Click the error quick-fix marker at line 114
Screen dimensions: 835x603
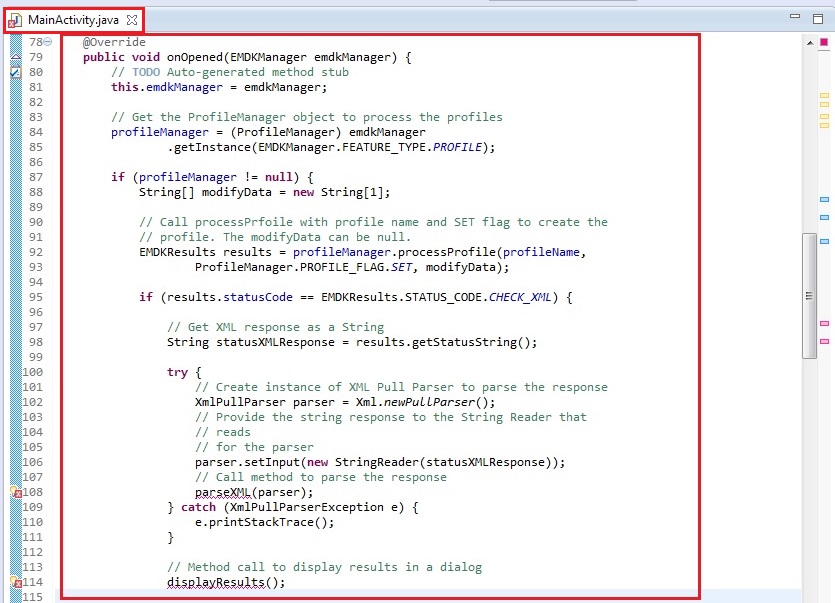pos(16,582)
